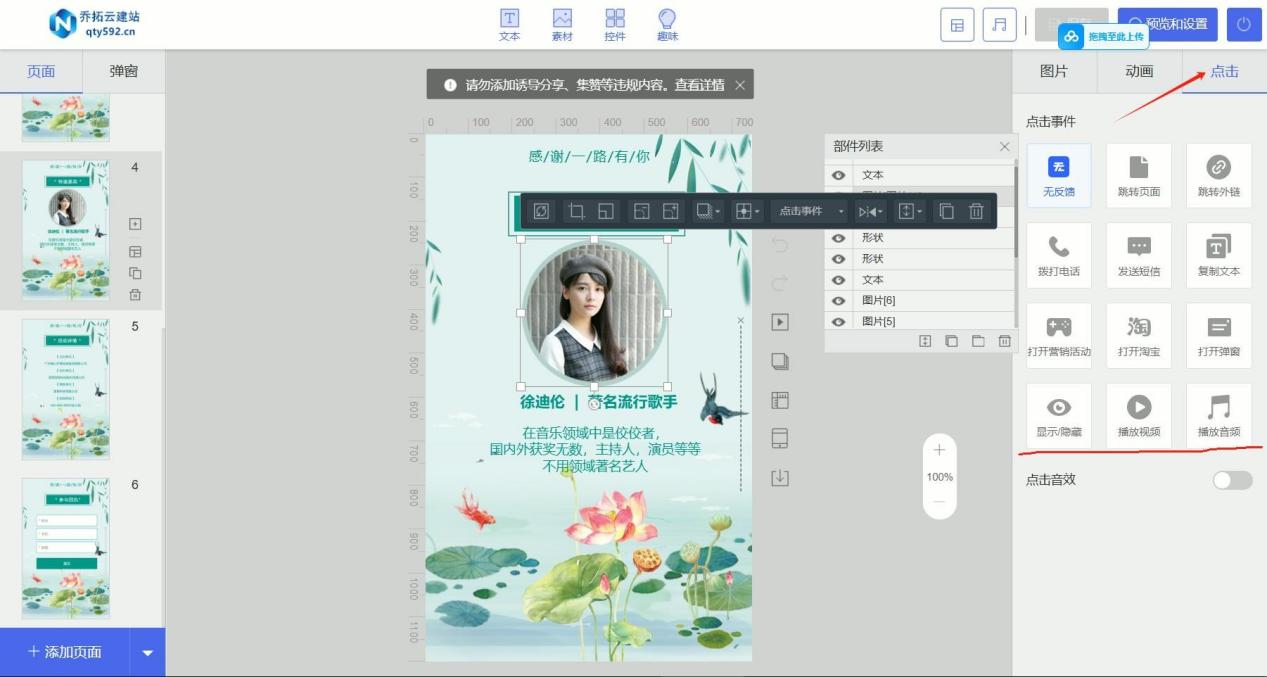
Task: Select the 拨打电话 click event
Action: [x=1059, y=255]
